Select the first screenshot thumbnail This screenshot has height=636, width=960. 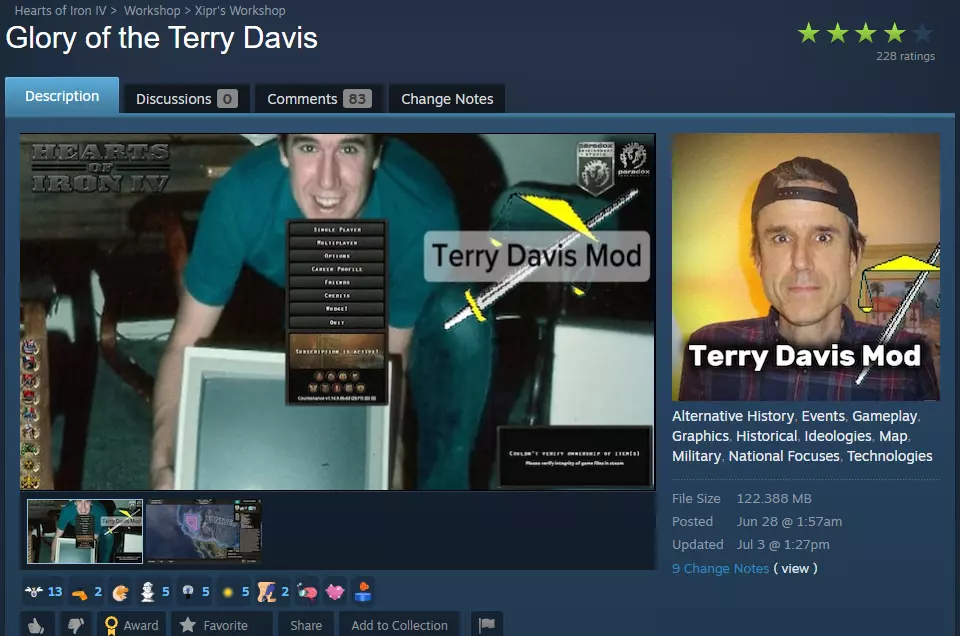pos(85,531)
